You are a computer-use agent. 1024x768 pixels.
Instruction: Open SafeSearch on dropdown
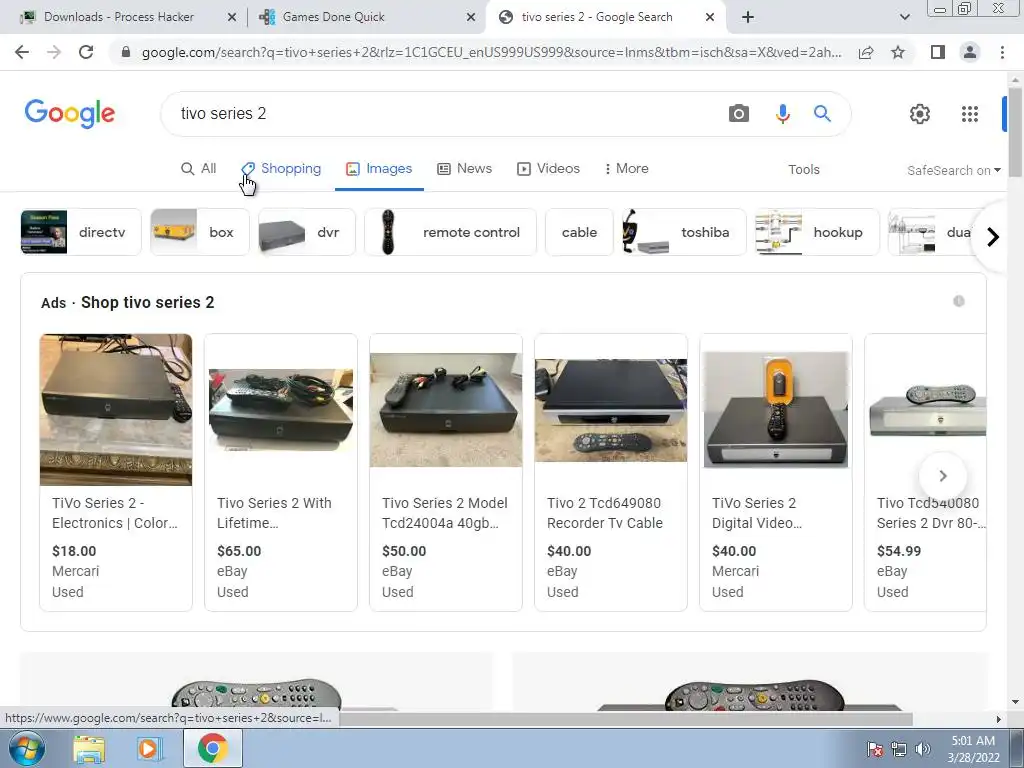(953, 170)
